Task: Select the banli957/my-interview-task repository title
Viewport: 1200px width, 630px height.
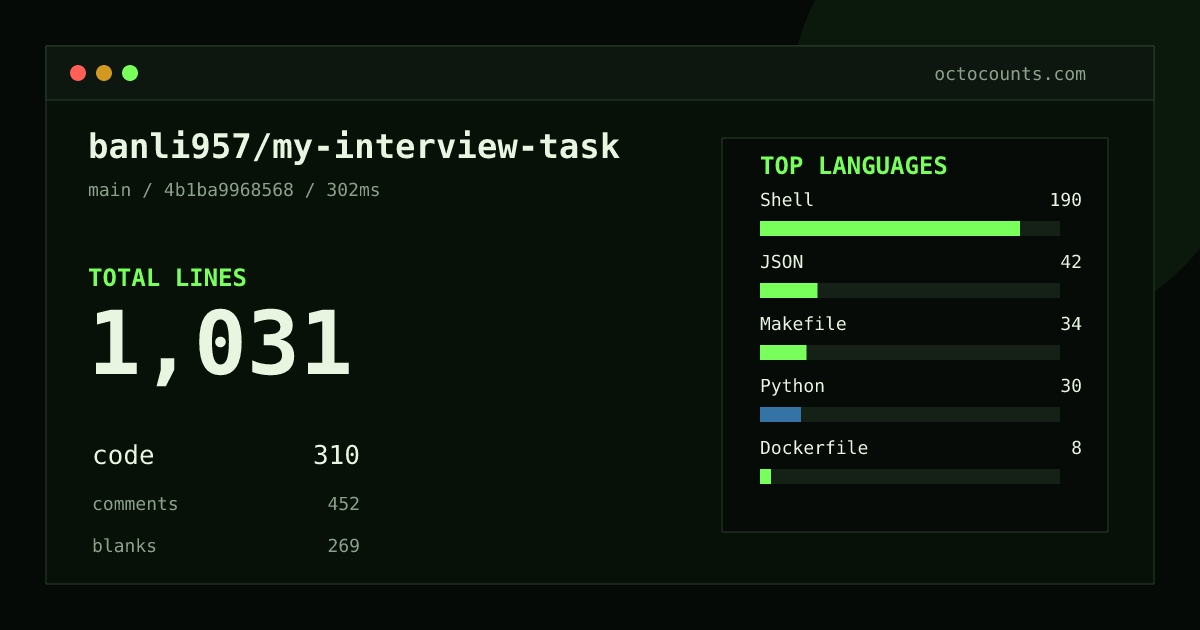Action: click(354, 147)
